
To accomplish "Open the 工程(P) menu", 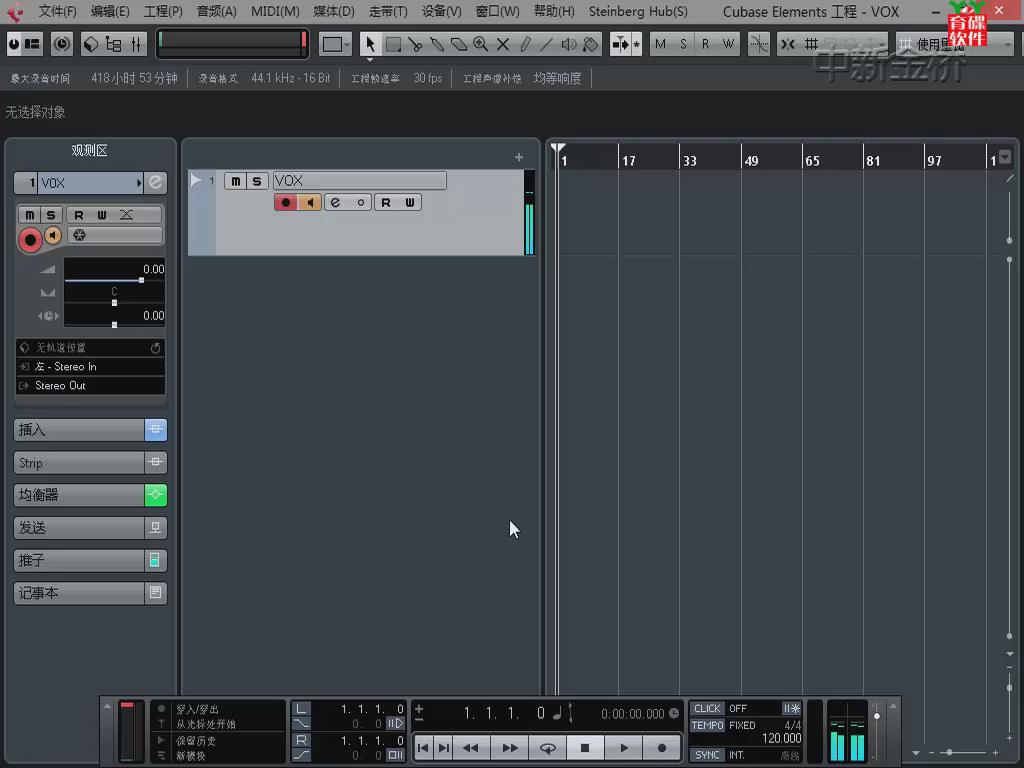I will 163,11.
